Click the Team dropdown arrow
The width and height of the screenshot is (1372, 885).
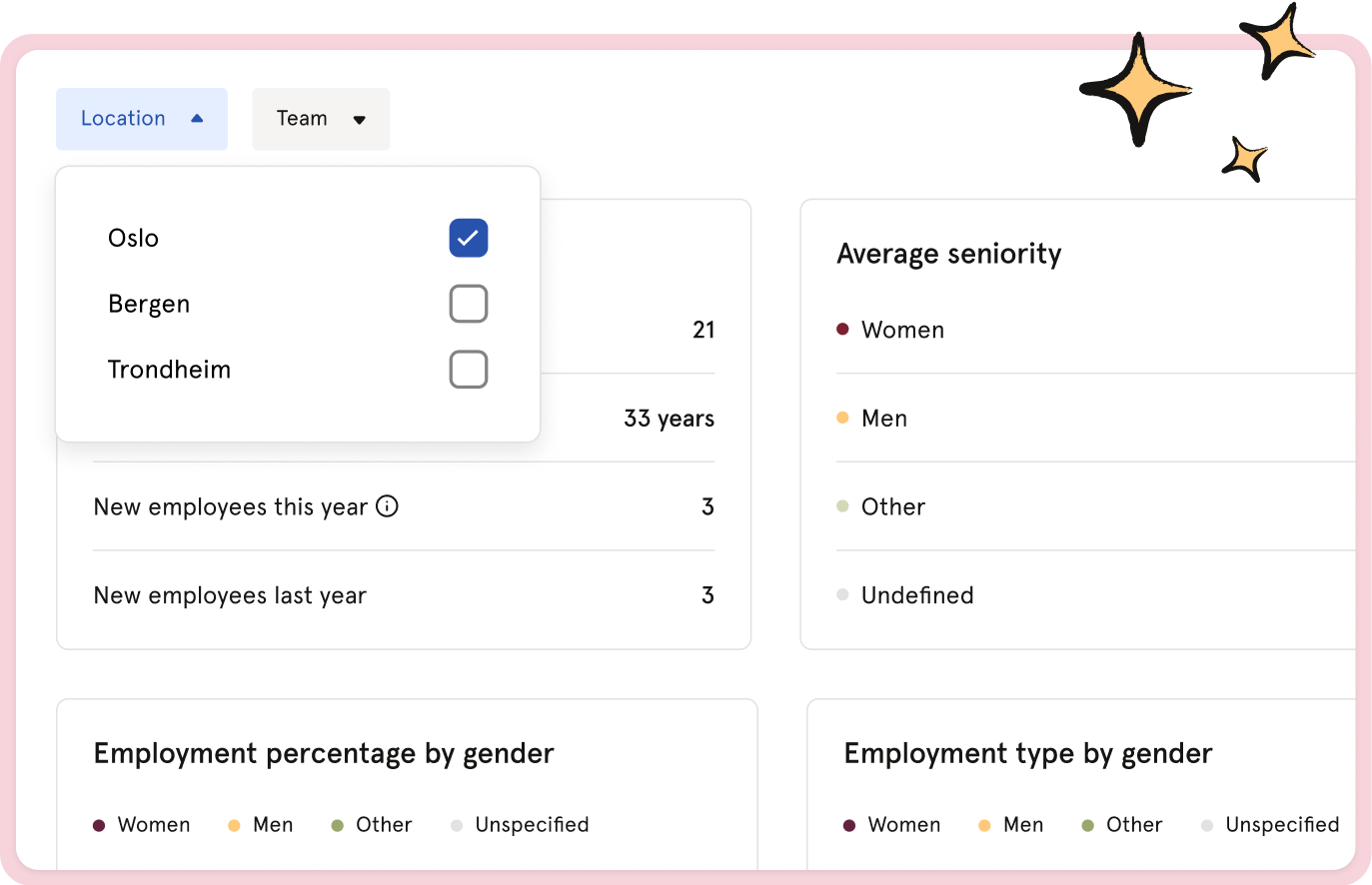point(360,120)
